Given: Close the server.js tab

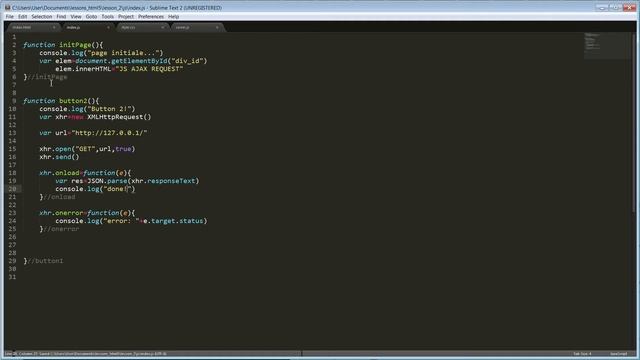Looking at the screenshot, I should point(217,27).
